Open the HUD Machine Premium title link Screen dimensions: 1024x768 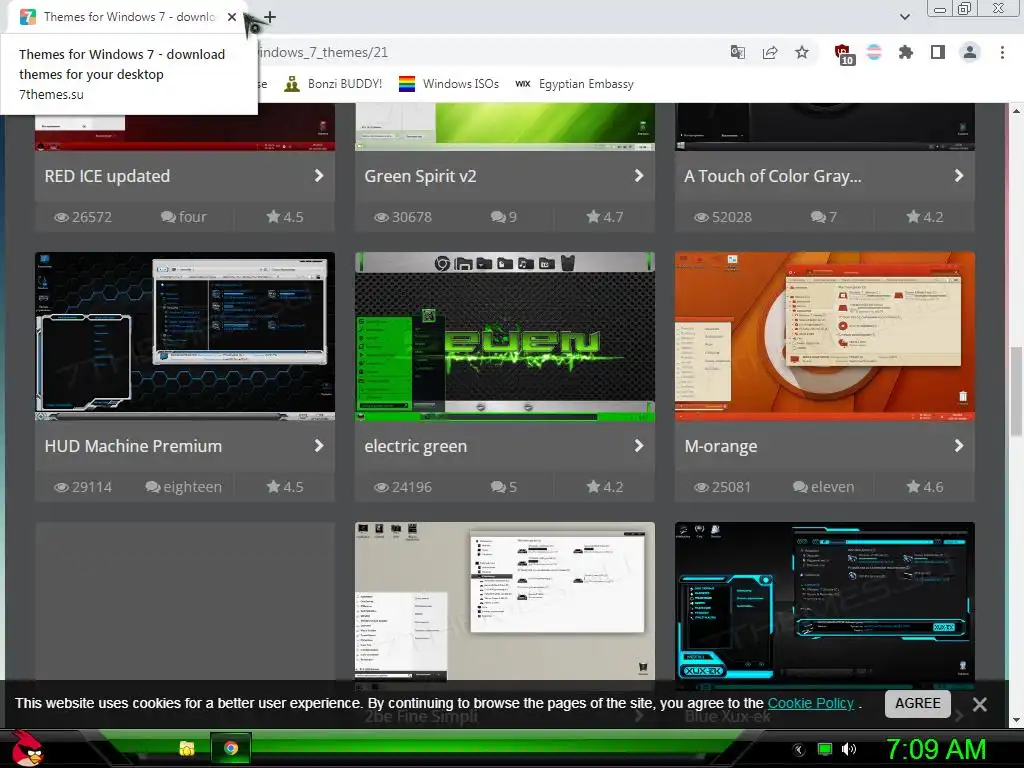point(133,446)
